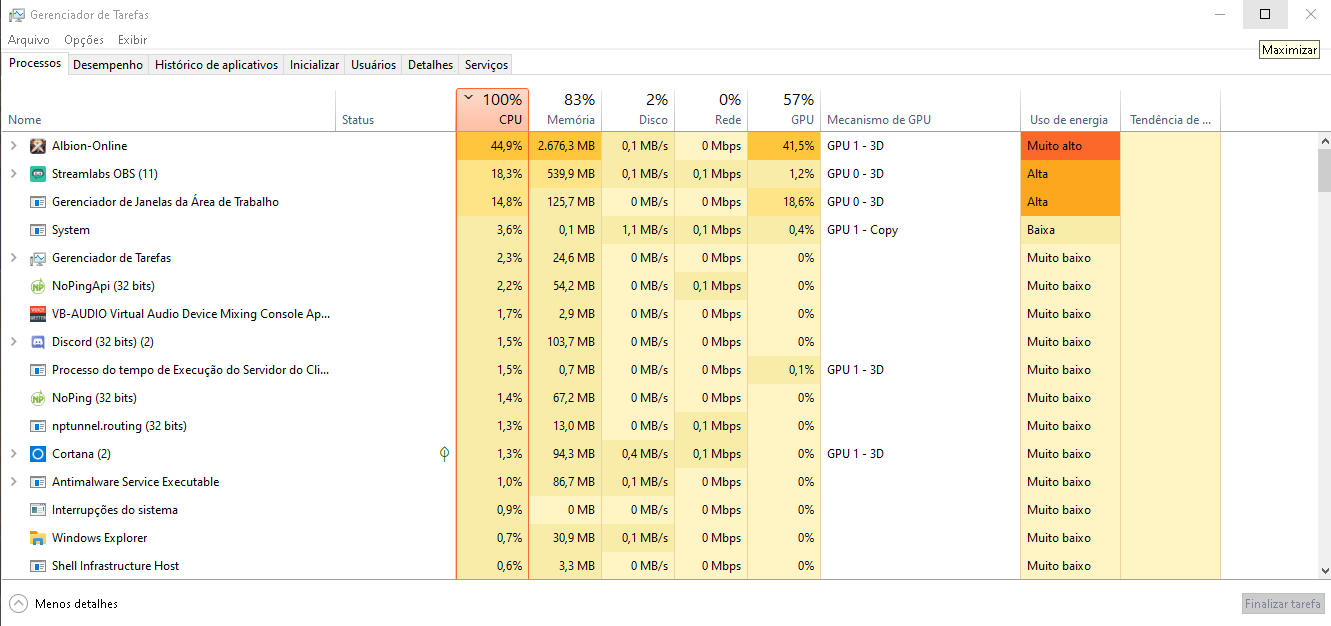Go to the Usuários tab
1331x626 pixels.
click(x=374, y=65)
